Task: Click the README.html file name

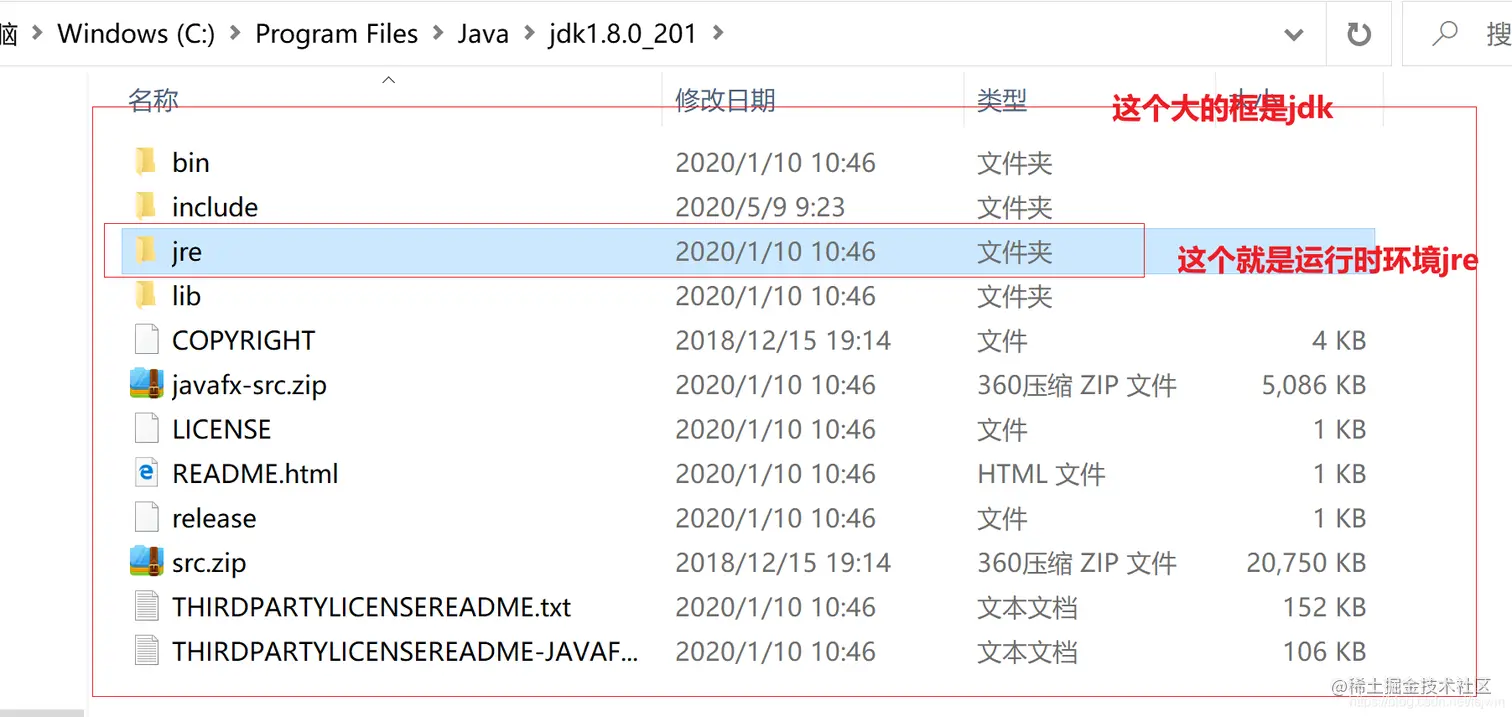Action: pos(255,473)
